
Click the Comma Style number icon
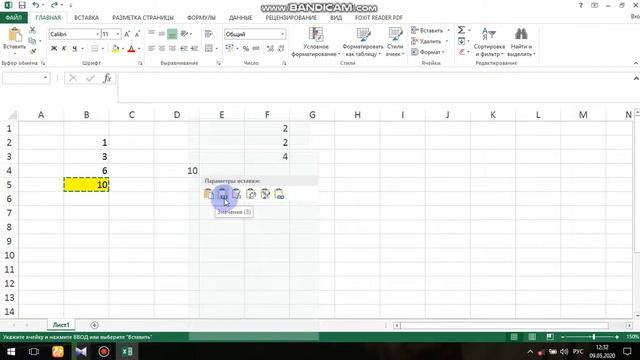pos(256,49)
